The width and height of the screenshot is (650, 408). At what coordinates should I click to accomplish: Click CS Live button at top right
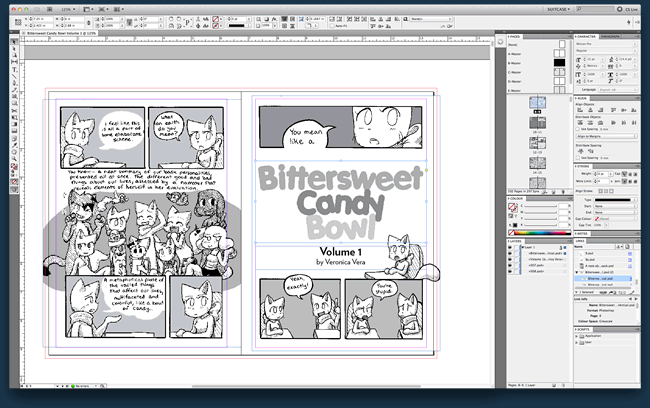(x=628, y=9)
